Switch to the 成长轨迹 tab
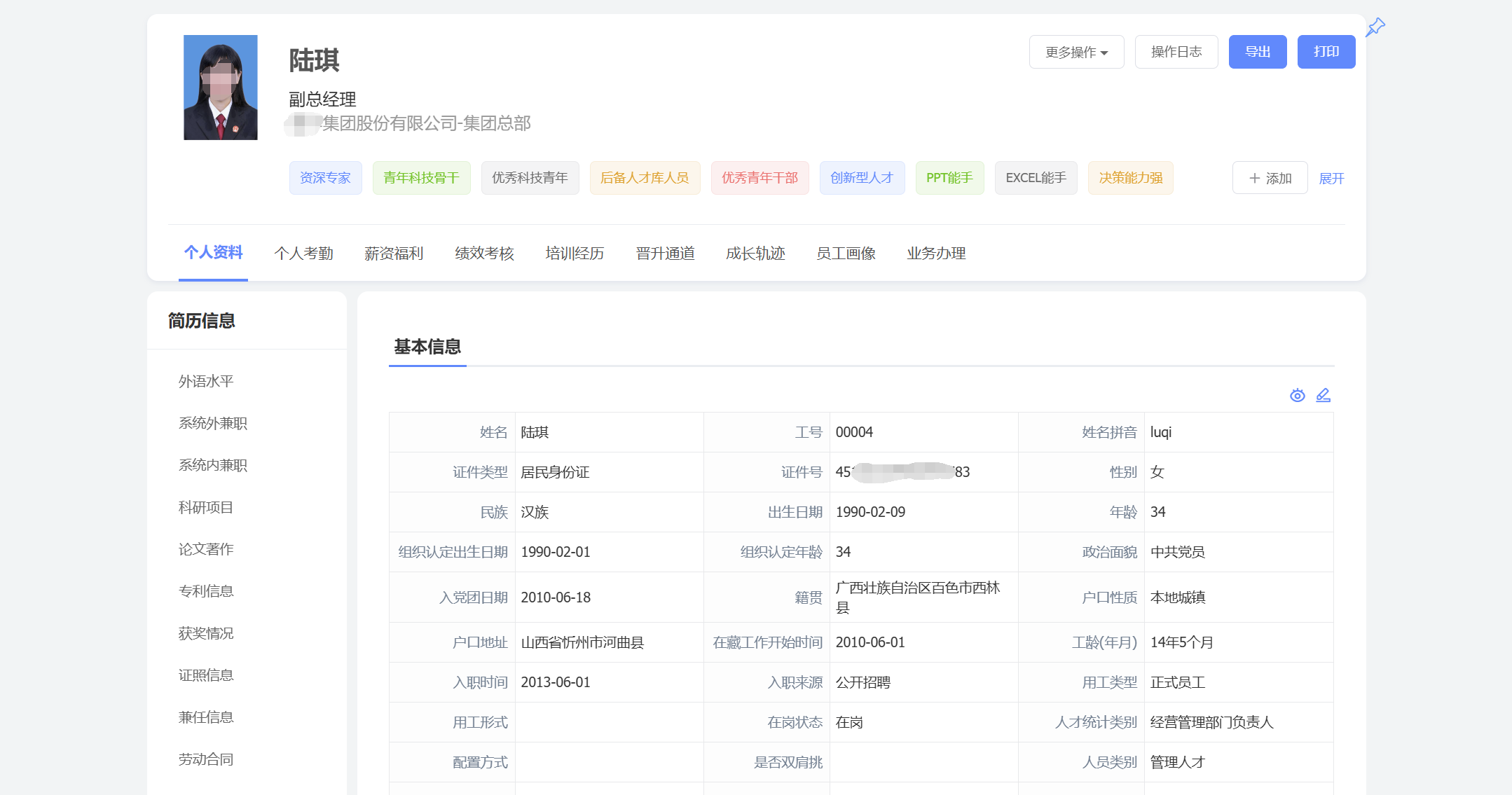This screenshot has height=795, width=1512. click(755, 253)
